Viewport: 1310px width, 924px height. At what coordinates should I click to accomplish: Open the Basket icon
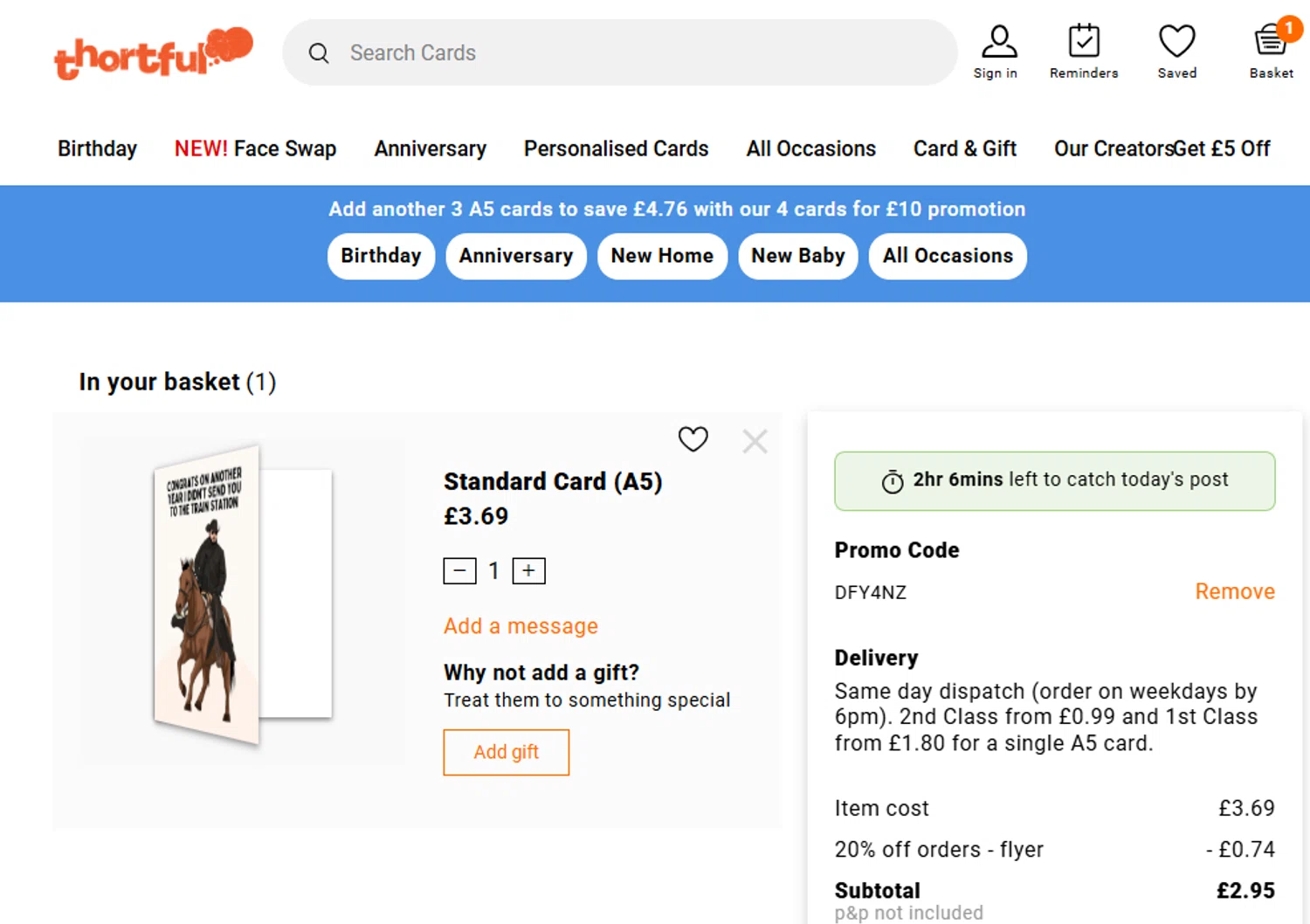pos(1271,52)
